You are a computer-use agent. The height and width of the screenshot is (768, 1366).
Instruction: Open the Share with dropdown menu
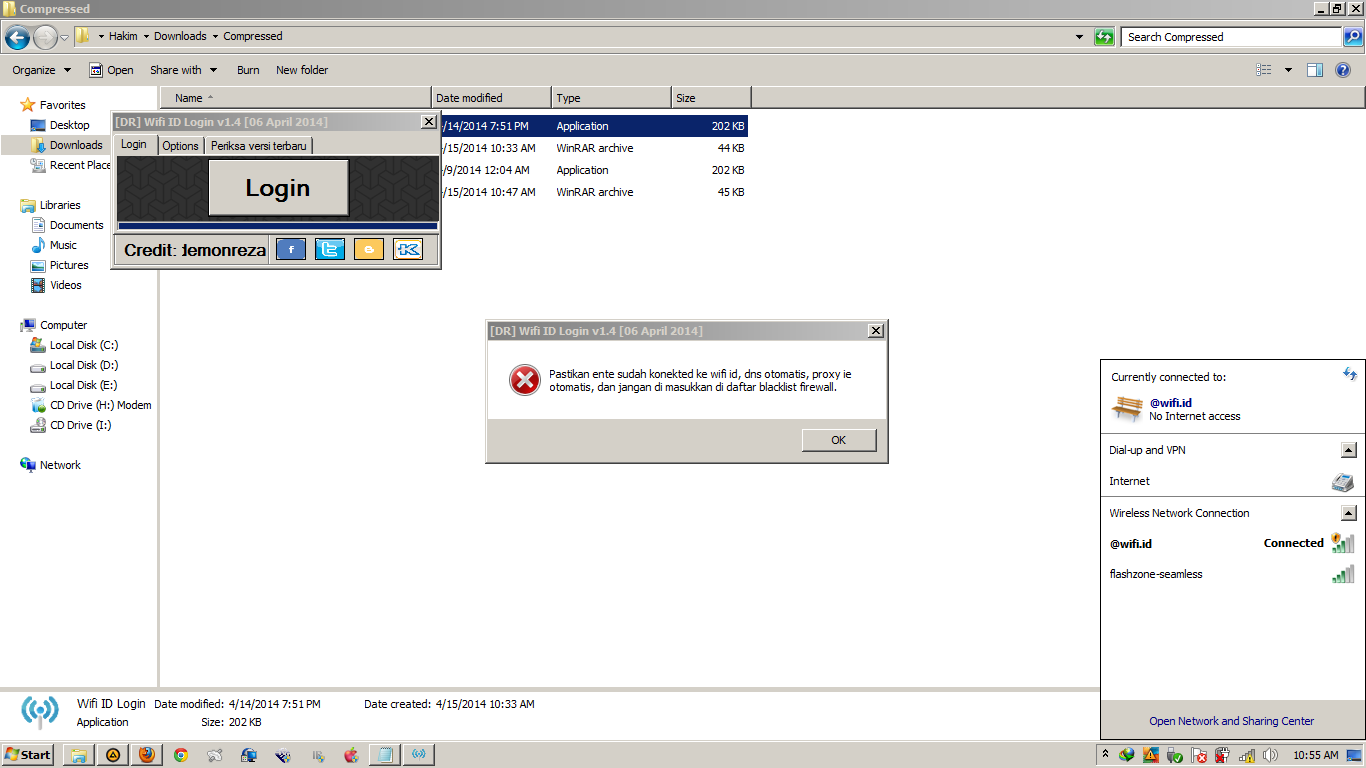[x=184, y=70]
